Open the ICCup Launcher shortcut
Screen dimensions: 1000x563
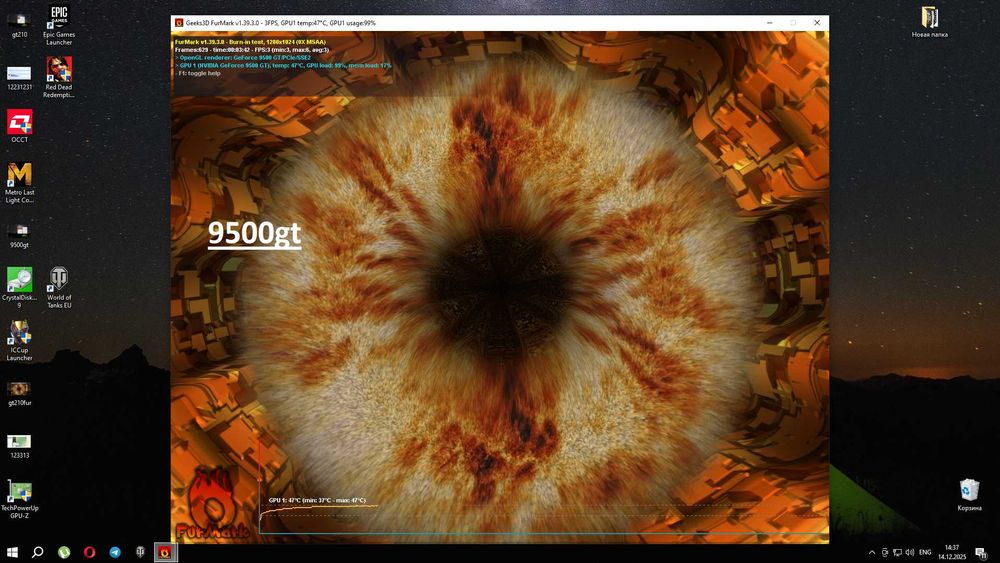click(19, 340)
